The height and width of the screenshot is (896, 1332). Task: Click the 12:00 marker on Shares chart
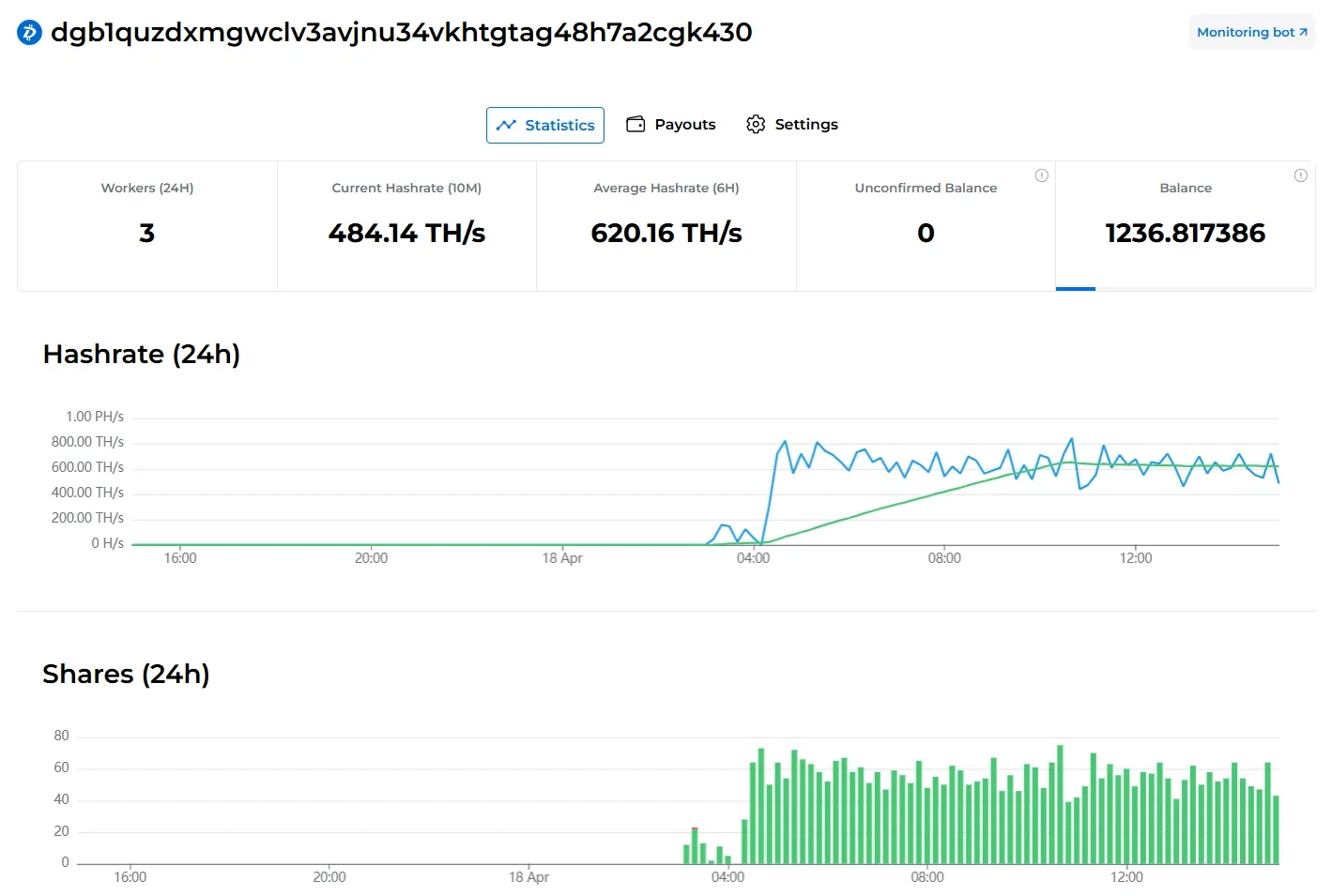pos(1126,876)
